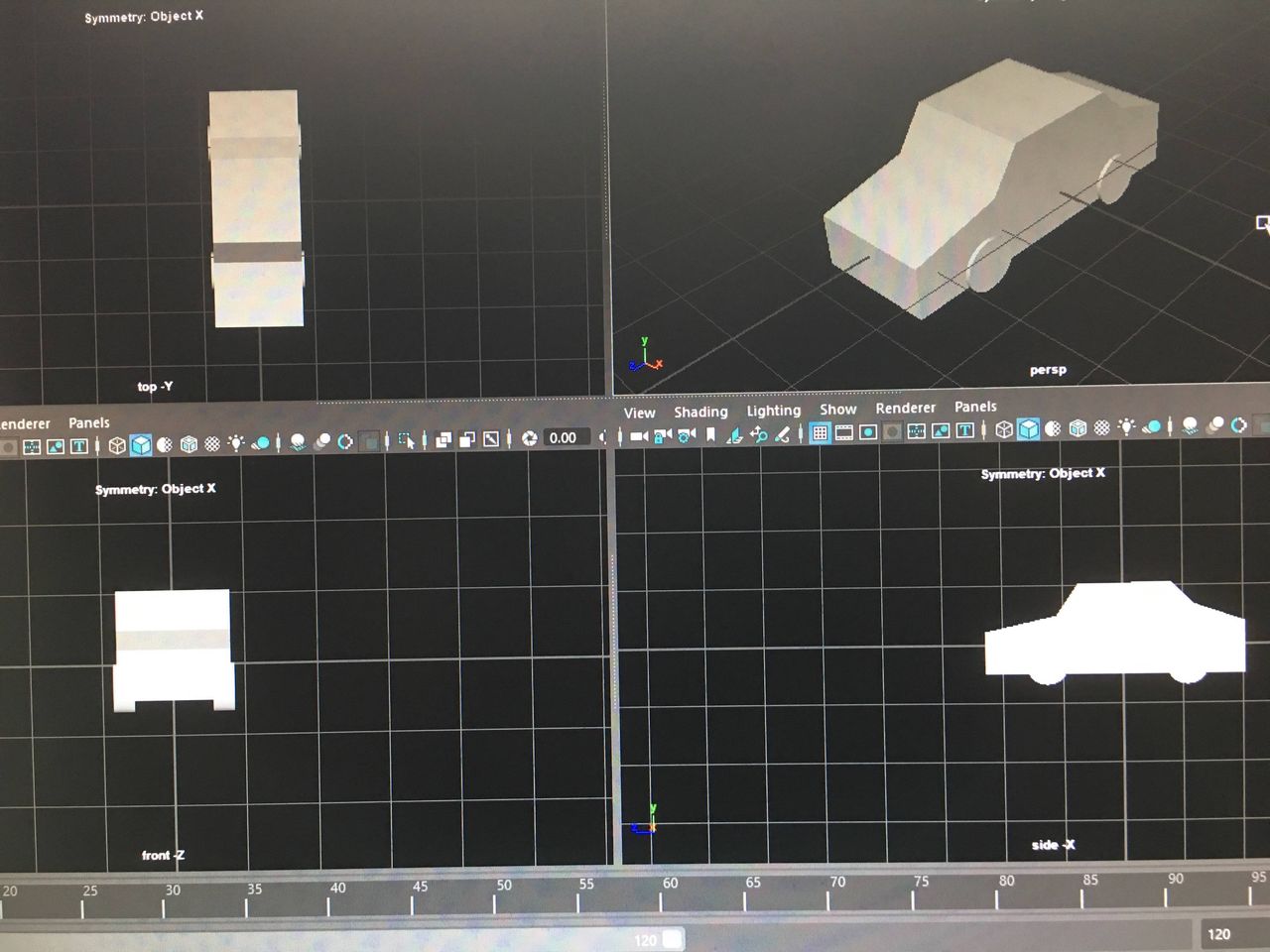
Task: Toggle Textured display in side panel toolbar
Action: pos(1101,427)
